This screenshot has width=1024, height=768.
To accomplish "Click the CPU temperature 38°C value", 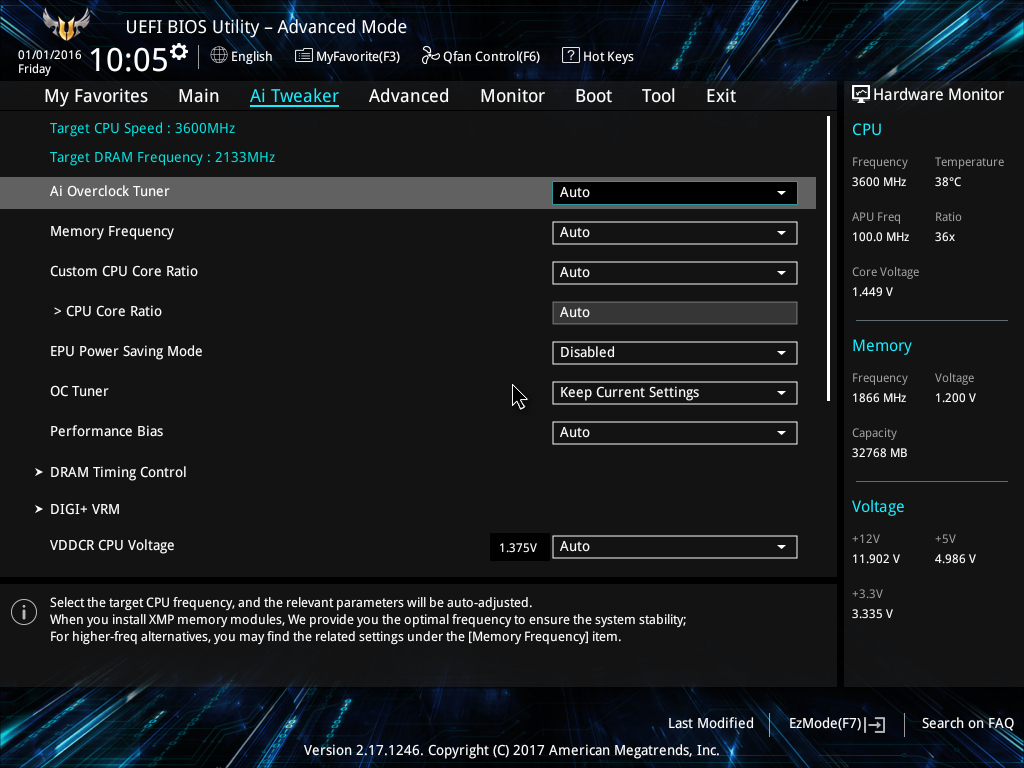I will [948, 182].
